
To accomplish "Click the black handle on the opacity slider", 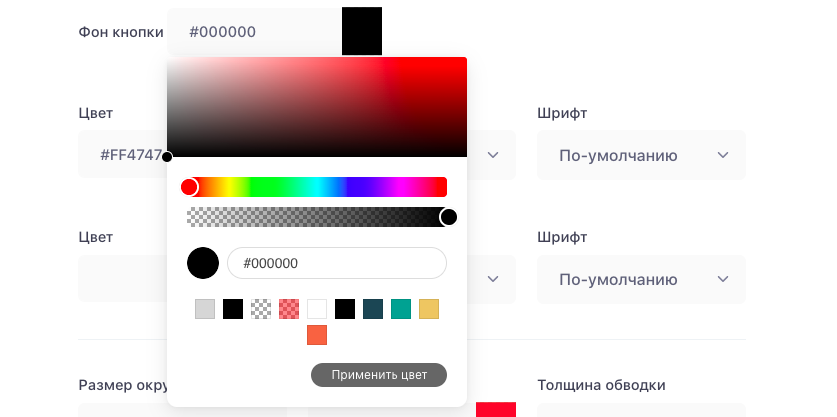I will pyautogui.click(x=449, y=217).
